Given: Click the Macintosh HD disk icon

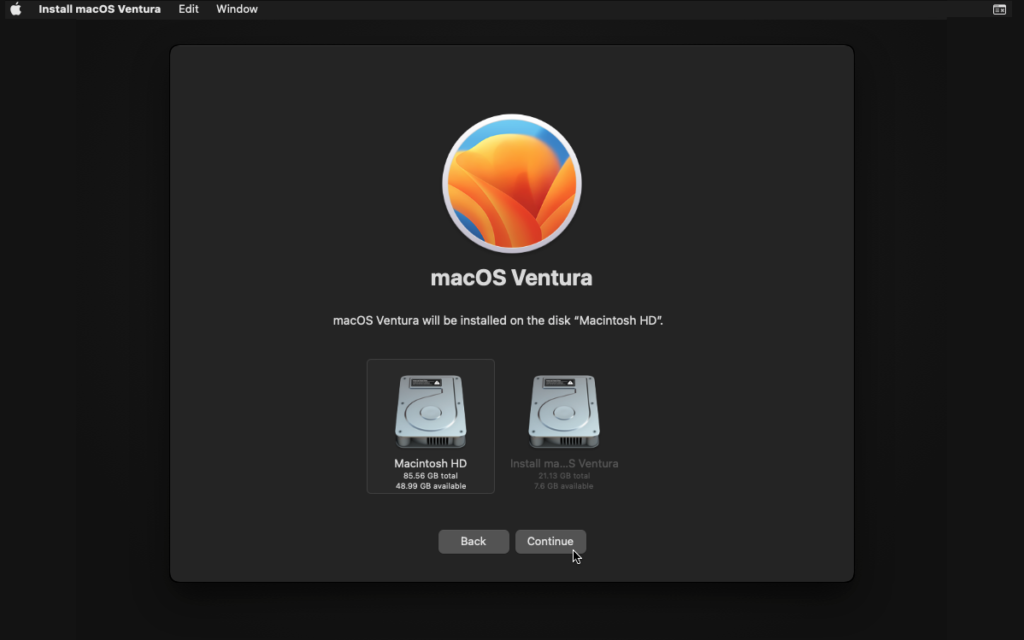Looking at the screenshot, I should click(x=430, y=411).
